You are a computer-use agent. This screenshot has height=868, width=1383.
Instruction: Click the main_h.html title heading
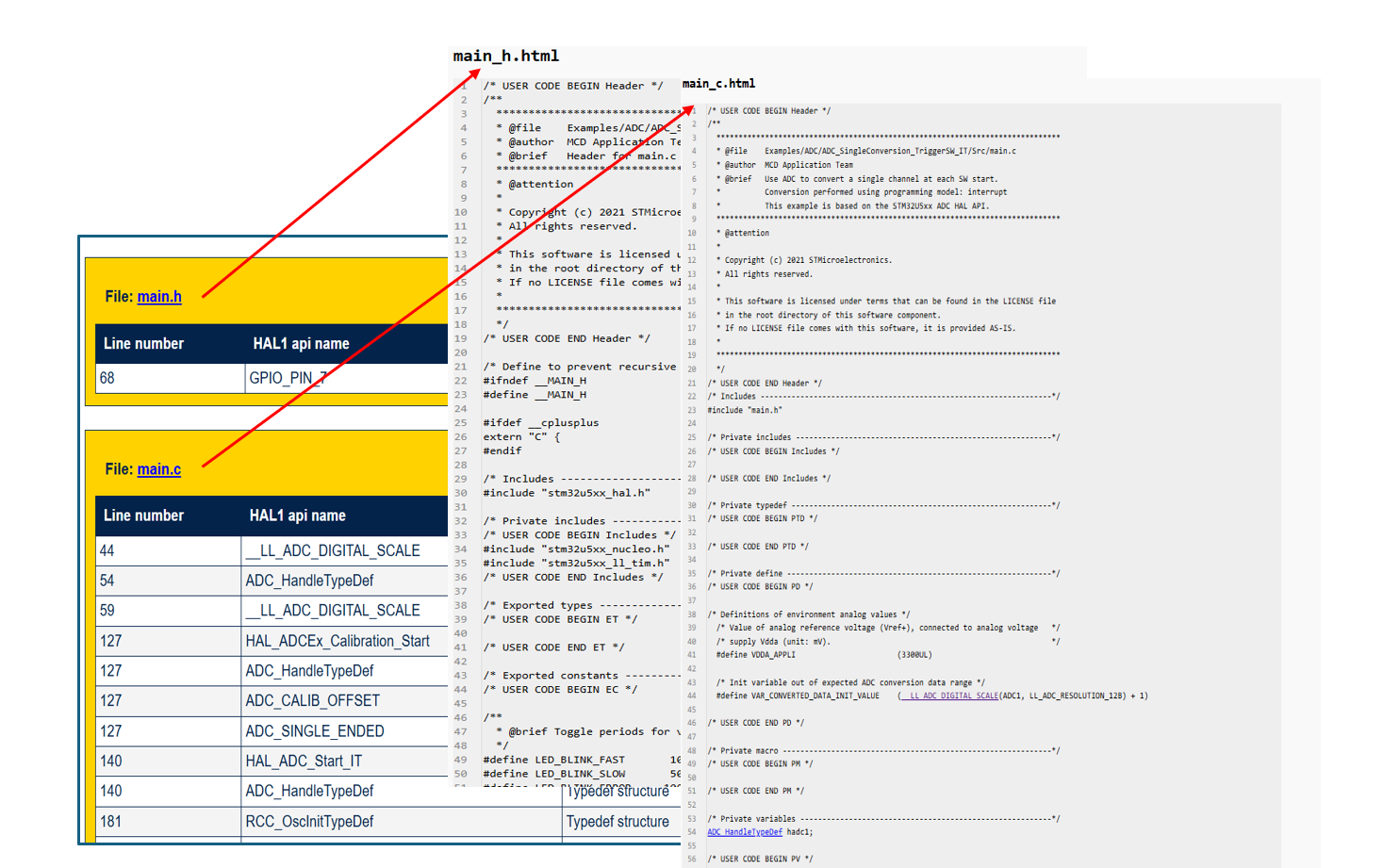(506, 57)
